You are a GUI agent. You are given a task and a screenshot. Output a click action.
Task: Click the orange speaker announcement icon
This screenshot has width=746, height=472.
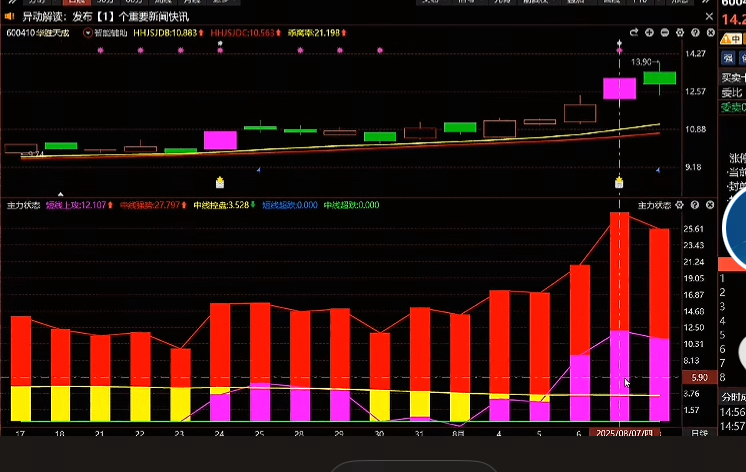click(9, 17)
